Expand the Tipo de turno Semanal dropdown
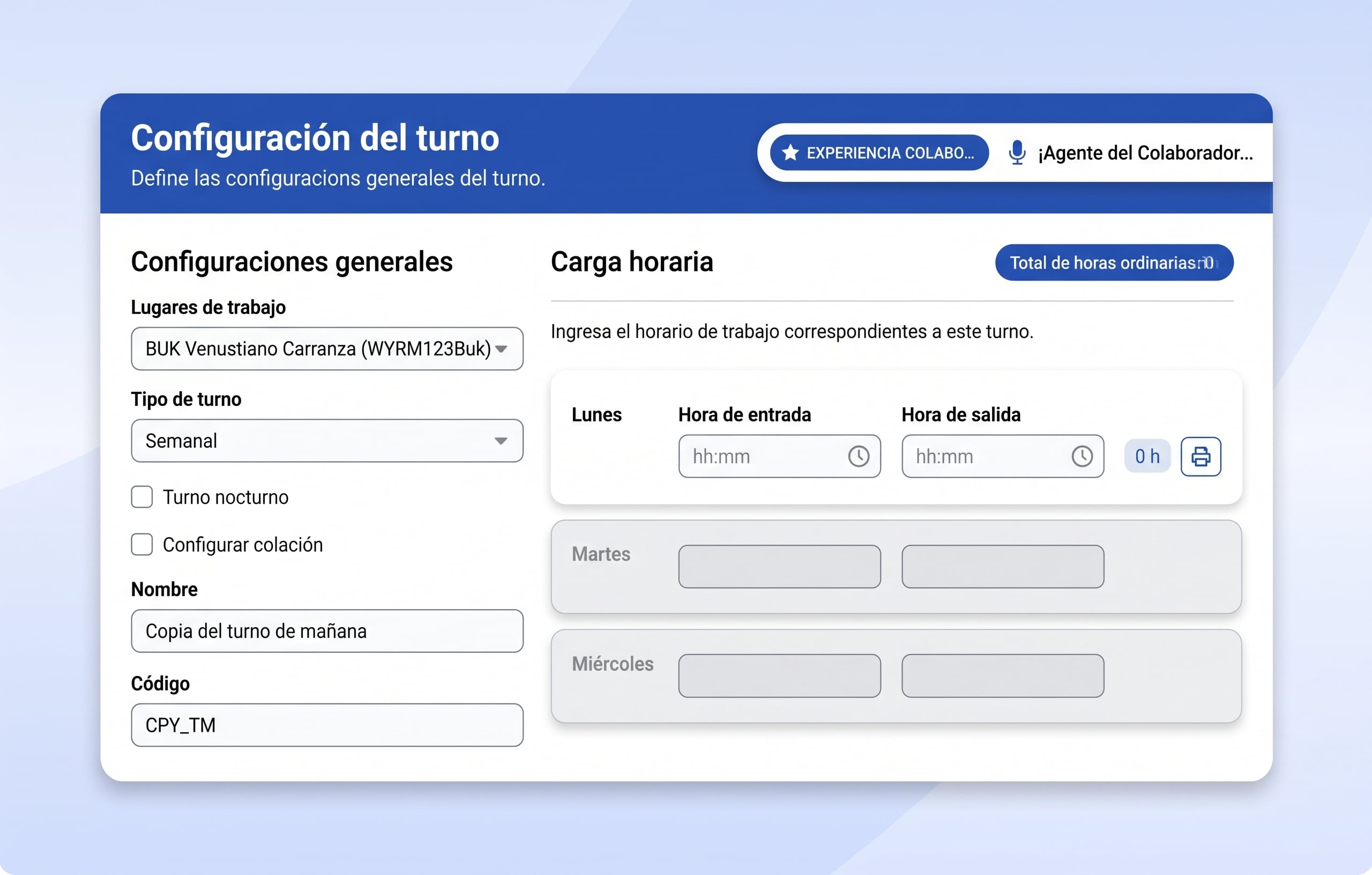Screen dimensions: 1372x875 pyautogui.click(x=327, y=441)
